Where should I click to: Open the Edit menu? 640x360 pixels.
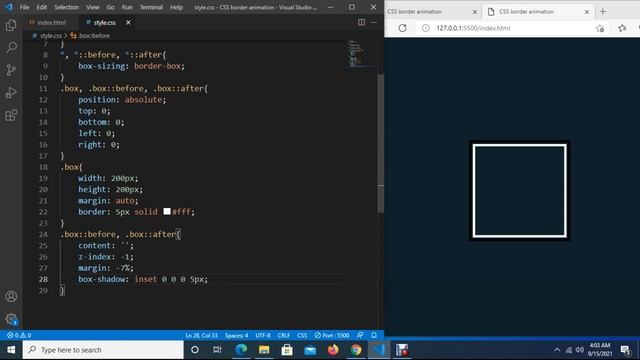(x=42, y=7)
